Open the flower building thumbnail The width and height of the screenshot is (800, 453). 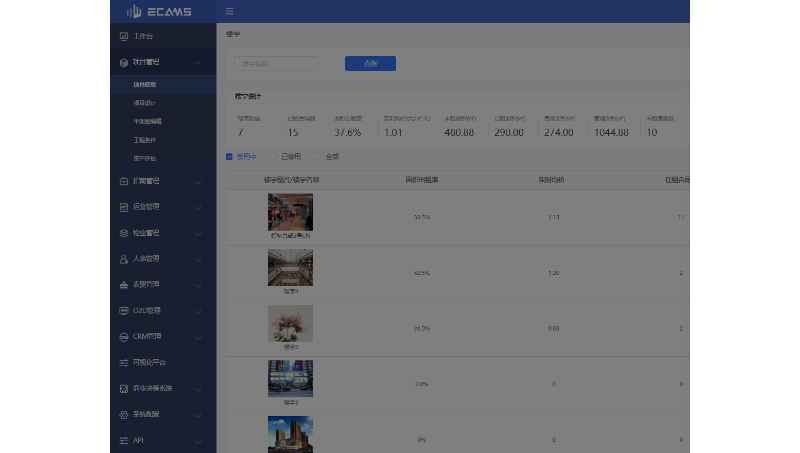290,323
